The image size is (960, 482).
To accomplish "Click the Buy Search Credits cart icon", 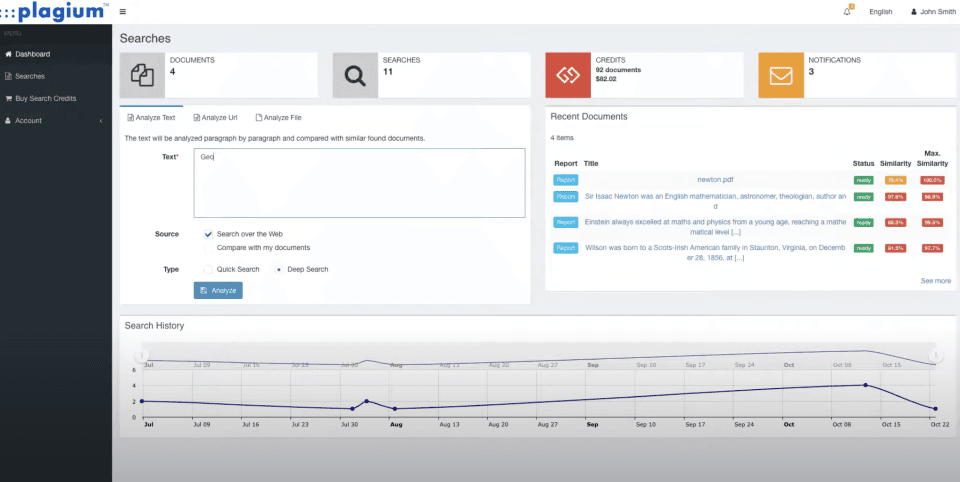I will click(x=9, y=98).
